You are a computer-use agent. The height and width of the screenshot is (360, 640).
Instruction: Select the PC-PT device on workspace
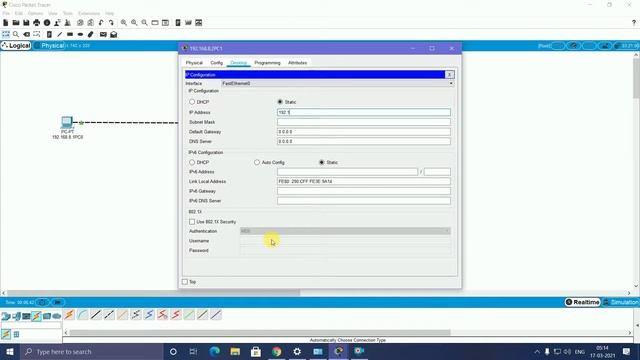point(67,122)
